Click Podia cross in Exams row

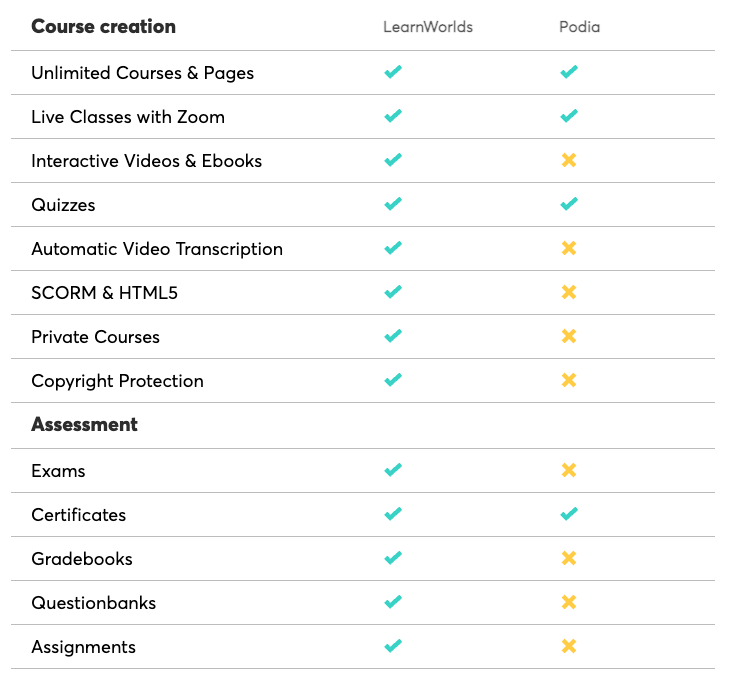569,470
